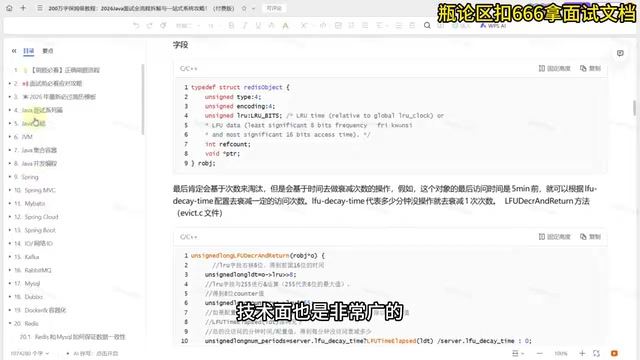Open the word count dropdown in status bar
Screen dimensions: 640x360
(x=30, y=353)
